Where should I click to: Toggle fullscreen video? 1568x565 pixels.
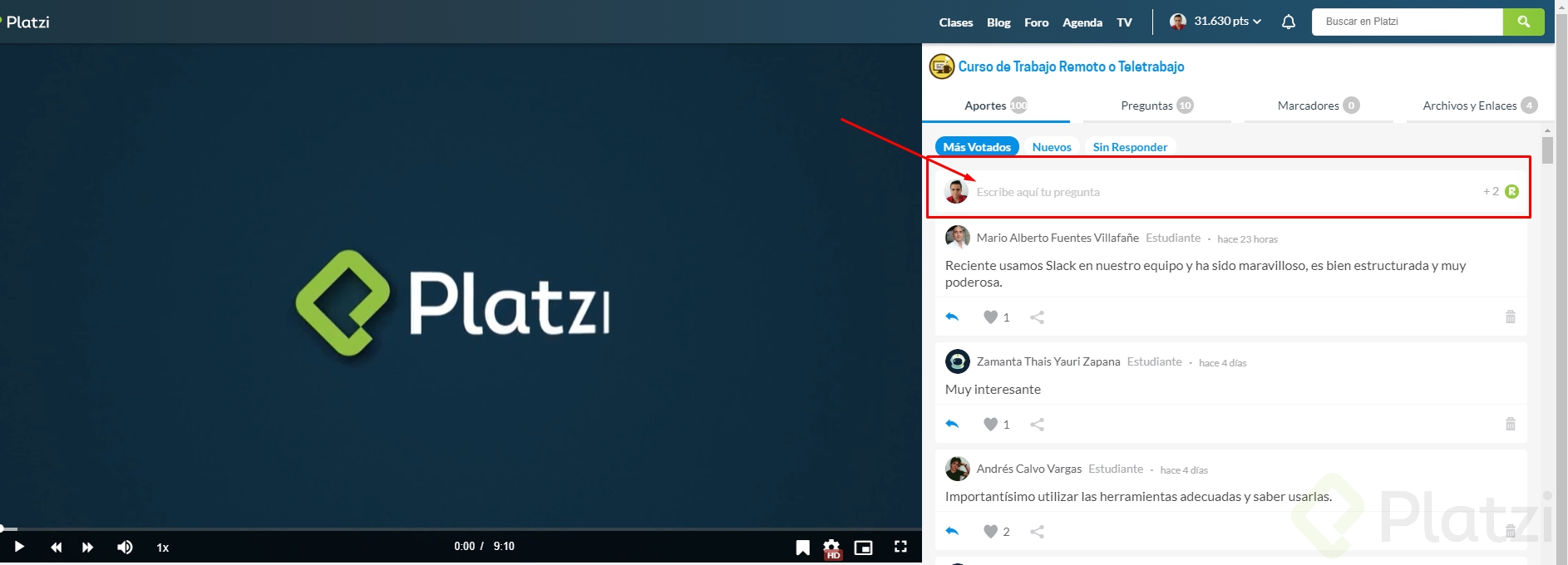click(900, 547)
